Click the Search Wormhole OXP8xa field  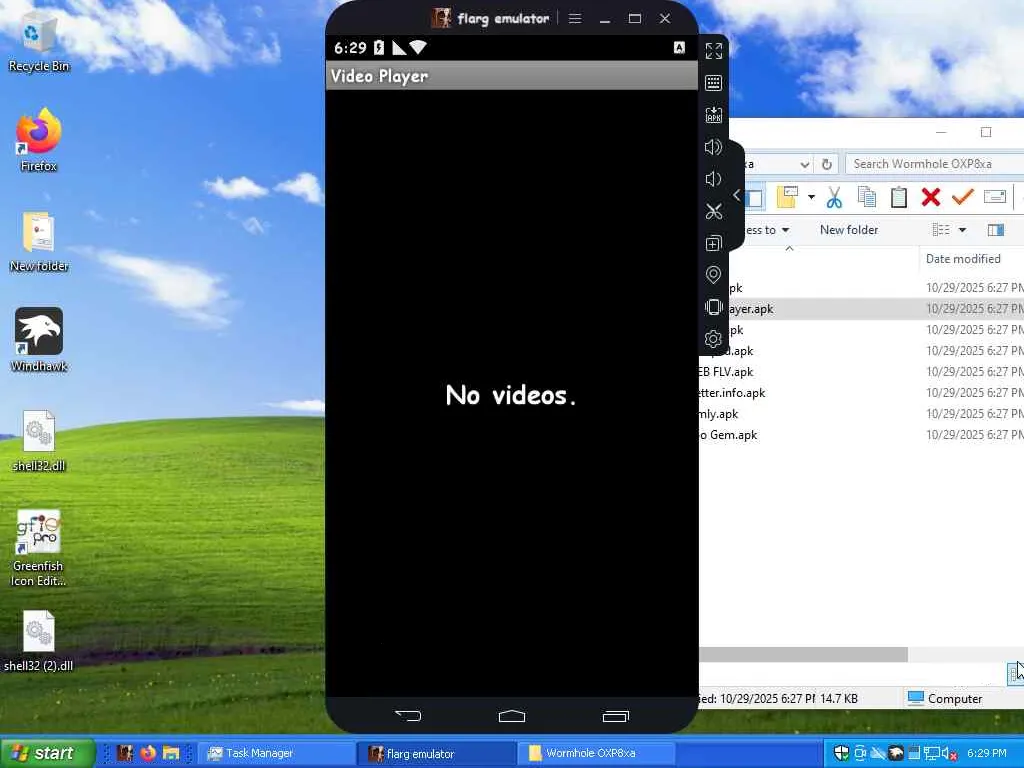(934, 164)
